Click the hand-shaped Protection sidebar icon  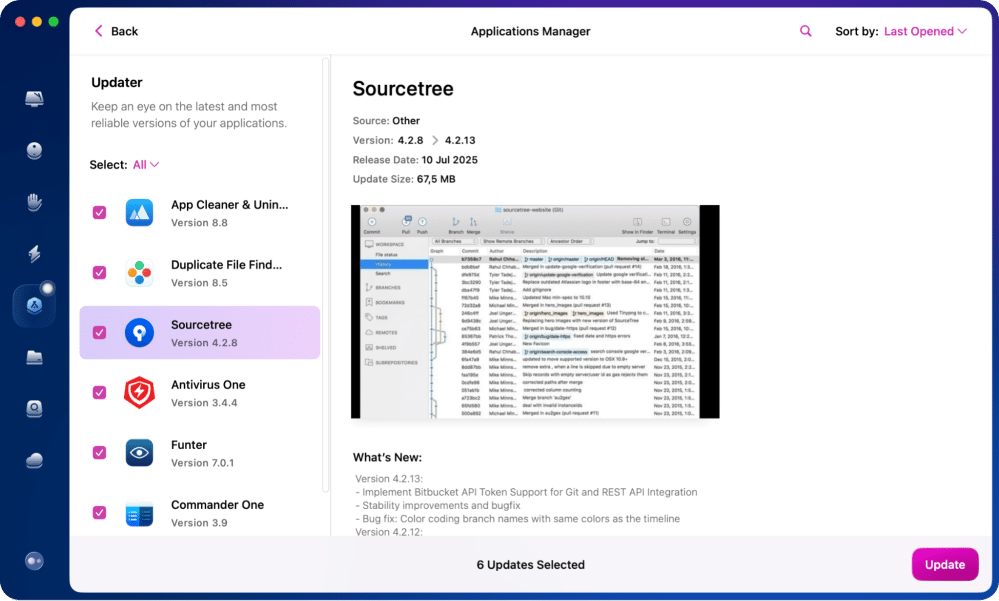tap(34, 203)
